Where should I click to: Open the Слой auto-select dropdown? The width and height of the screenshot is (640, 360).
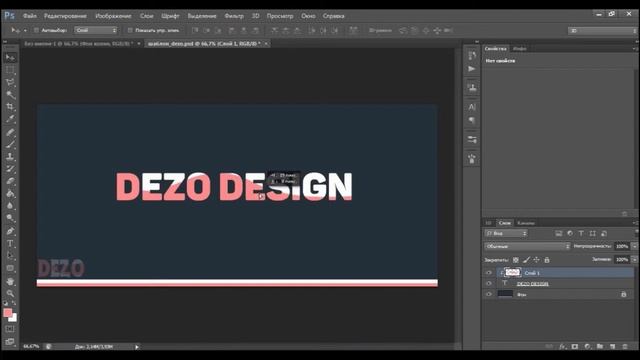(x=96, y=30)
